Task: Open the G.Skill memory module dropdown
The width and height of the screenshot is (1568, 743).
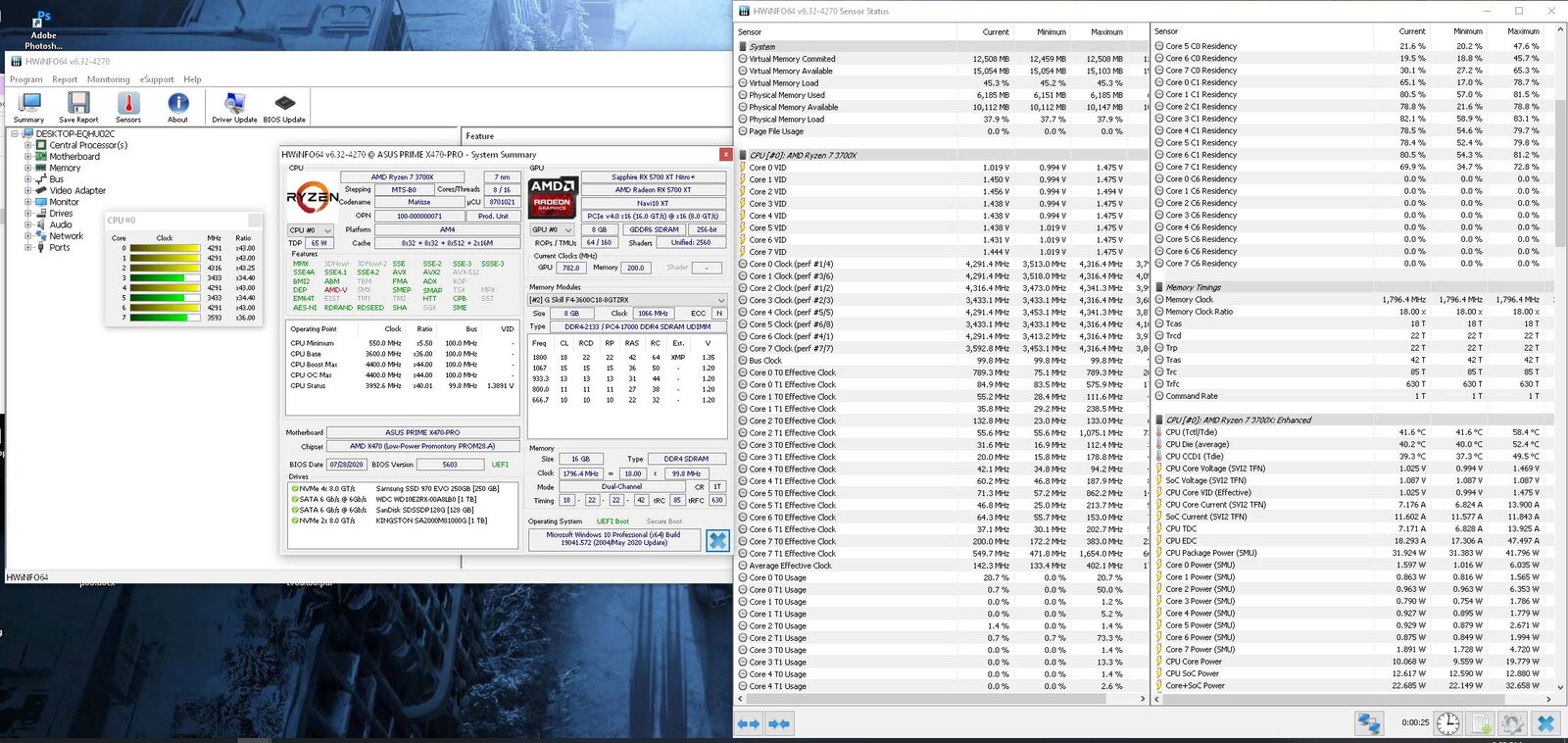Action: (x=627, y=300)
